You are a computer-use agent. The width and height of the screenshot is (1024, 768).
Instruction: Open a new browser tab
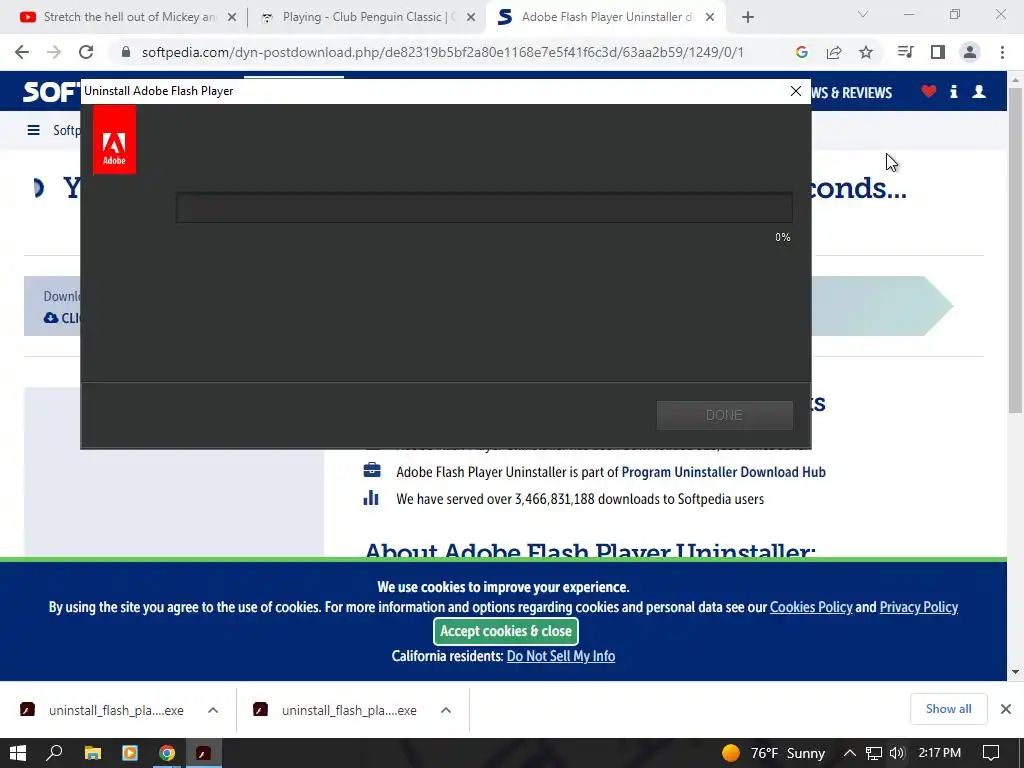[x=748, y=17]
